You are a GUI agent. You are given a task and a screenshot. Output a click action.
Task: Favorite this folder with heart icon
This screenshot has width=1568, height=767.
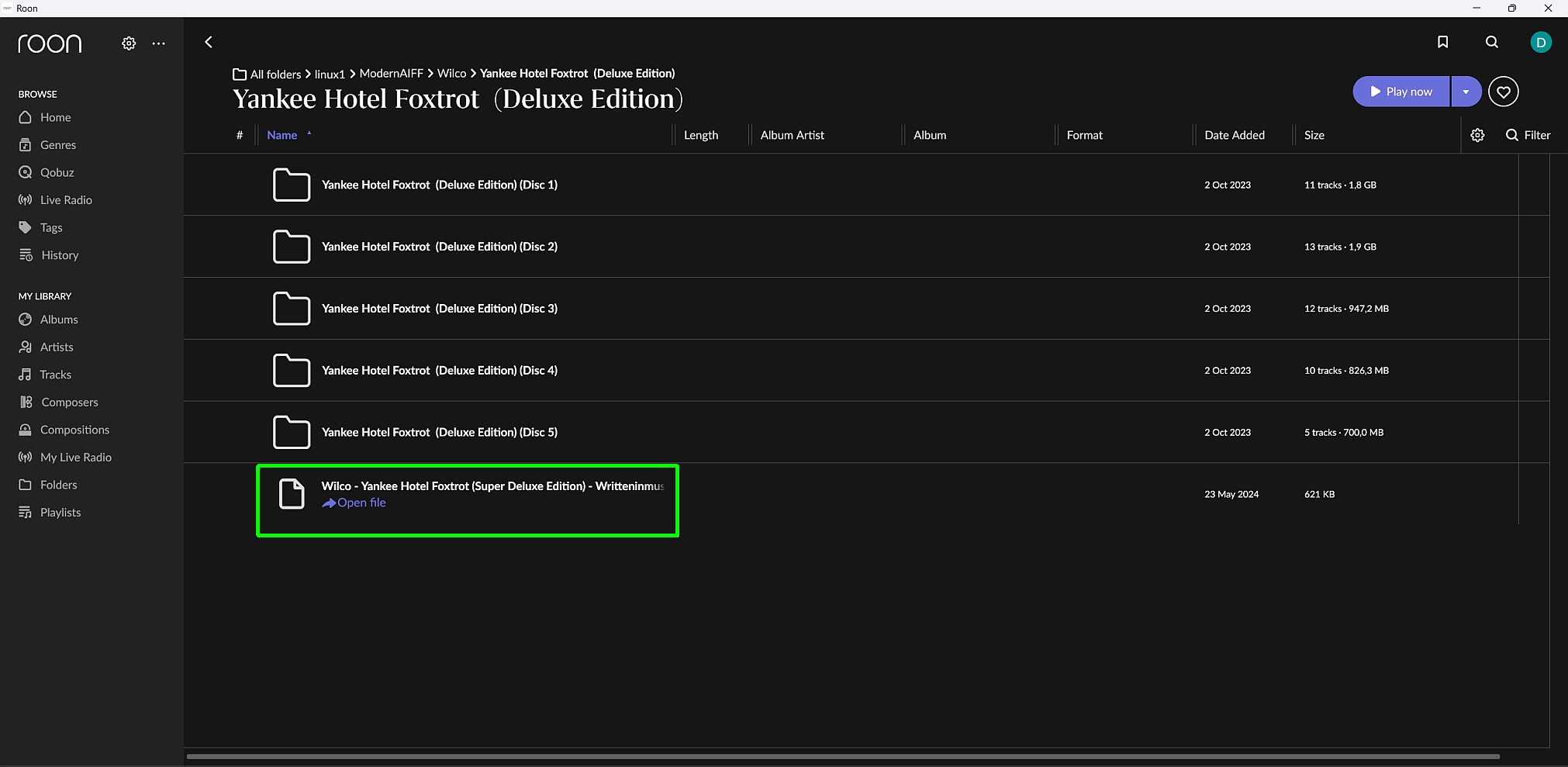[x=1503, y=92]
